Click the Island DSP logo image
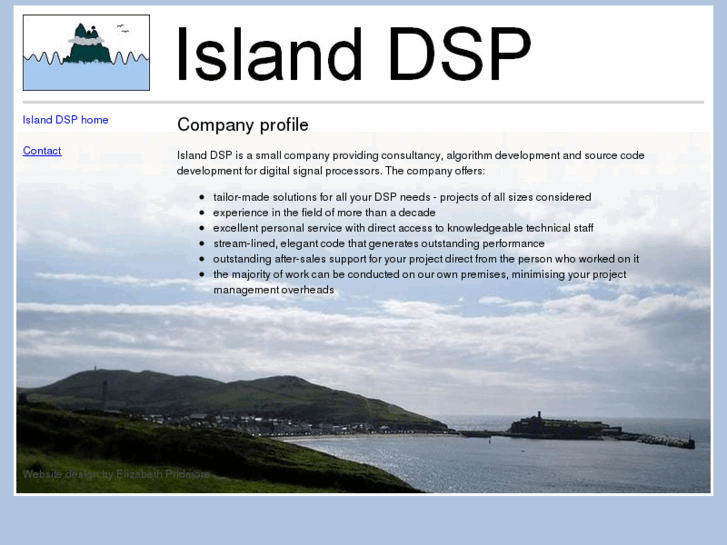This screenshot has width=727, height=545. tap(86, 52)
